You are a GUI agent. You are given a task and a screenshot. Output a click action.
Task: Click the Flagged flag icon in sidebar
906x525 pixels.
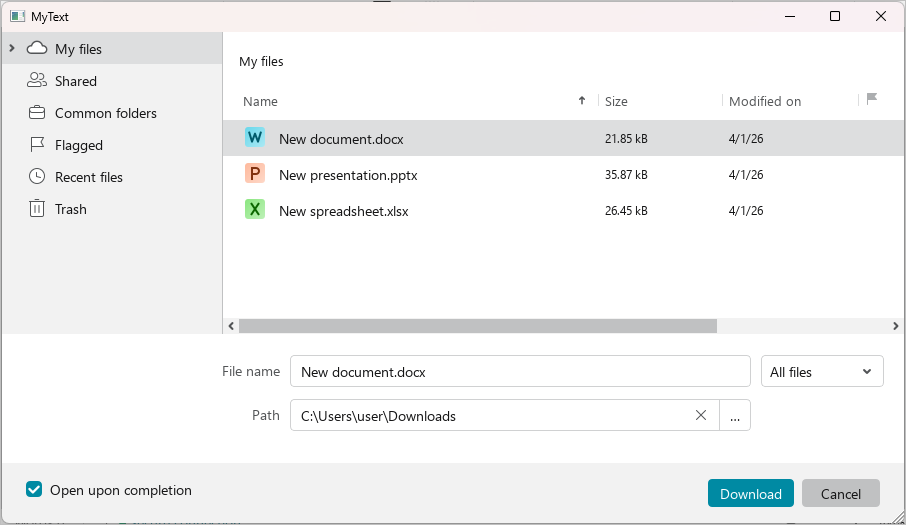37,144
